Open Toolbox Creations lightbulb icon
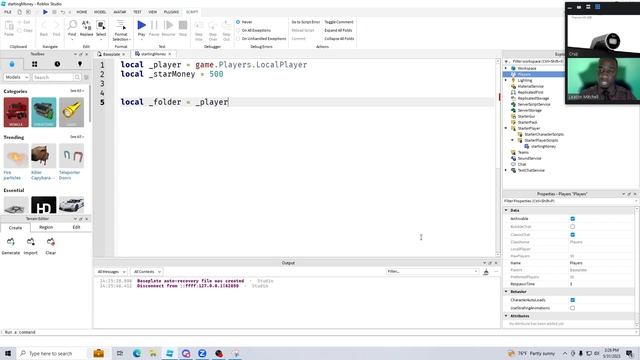The height and width of the screenshot is (360, 640). pyautogui.click(x=80, y=64)
